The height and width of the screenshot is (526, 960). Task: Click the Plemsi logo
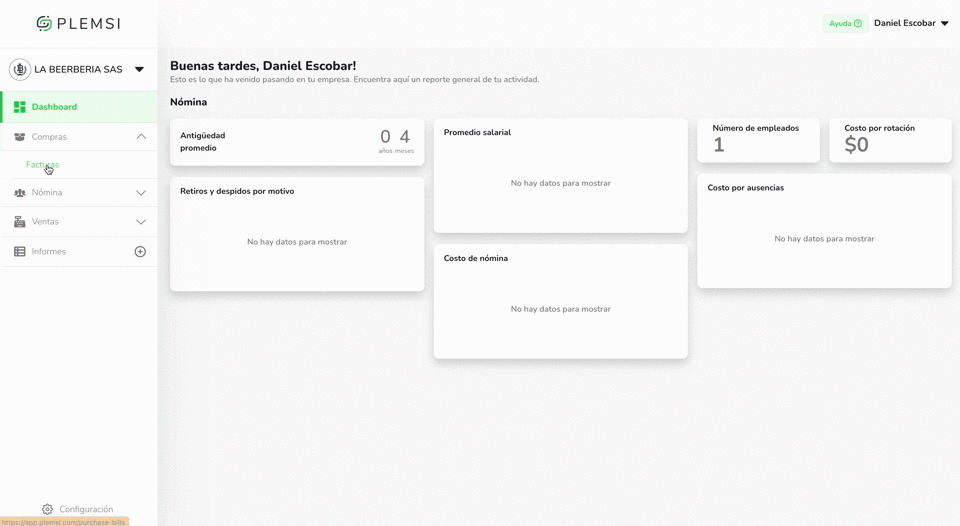click(x=78, y=23)
